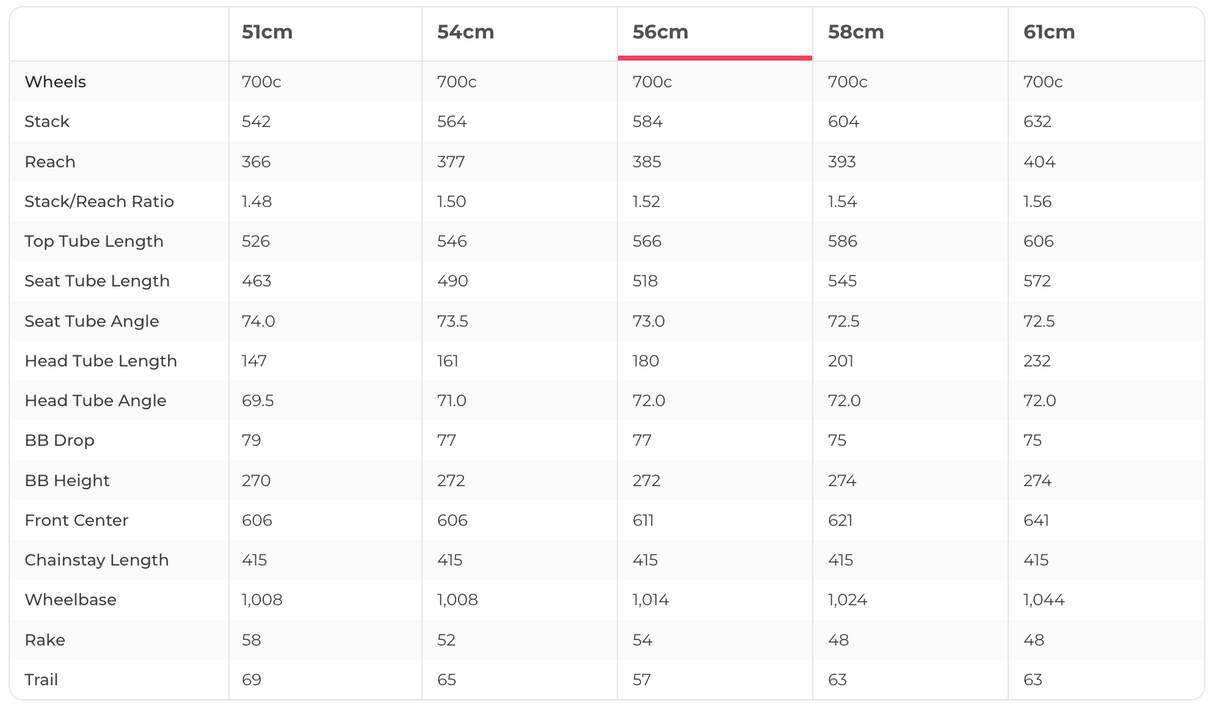Select the Chainstay Length row label
Viewport: 1214px width, 706px height.
pyautogui.click(x=96, y=560)
